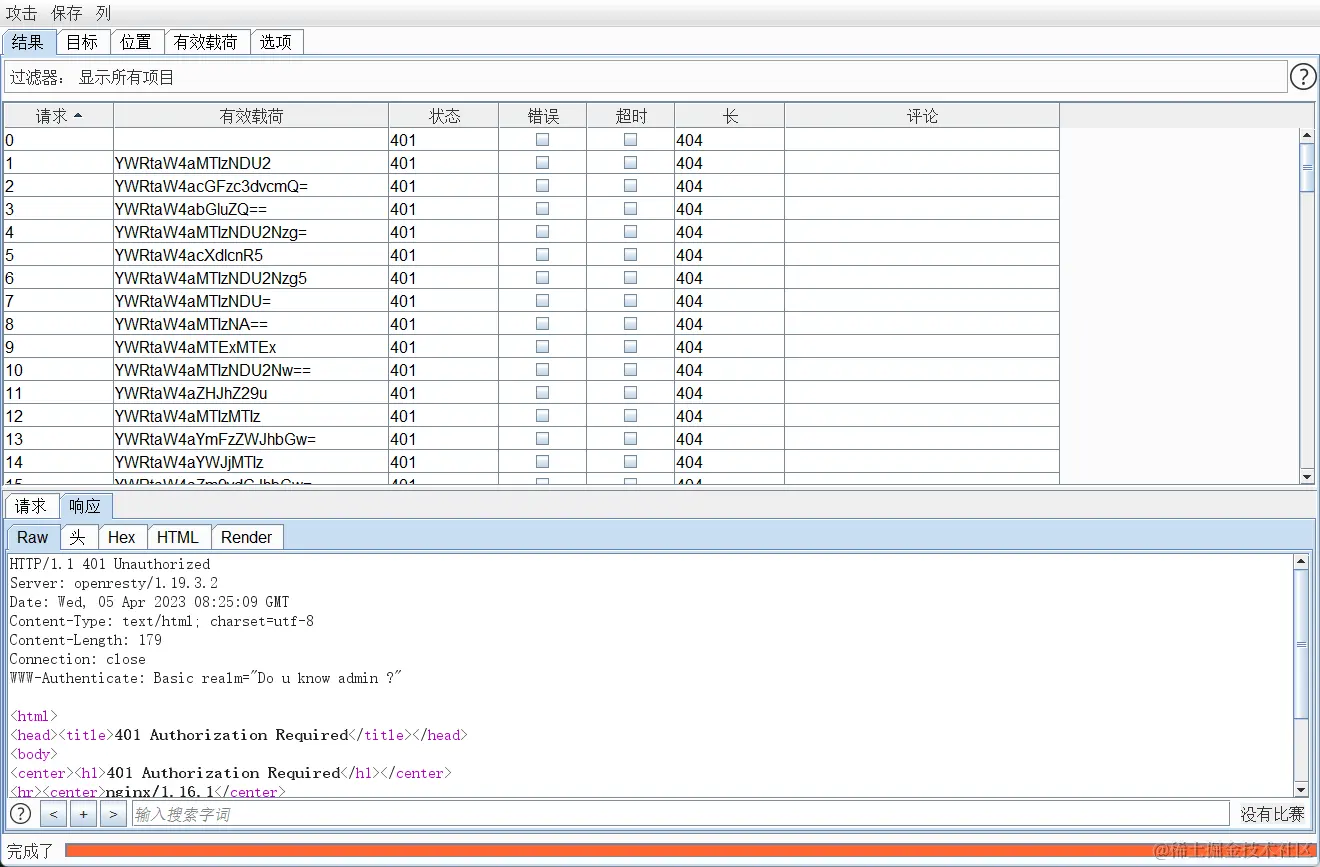
Task: Switch to the 位置 tab
Action: [x=136, y=42]
